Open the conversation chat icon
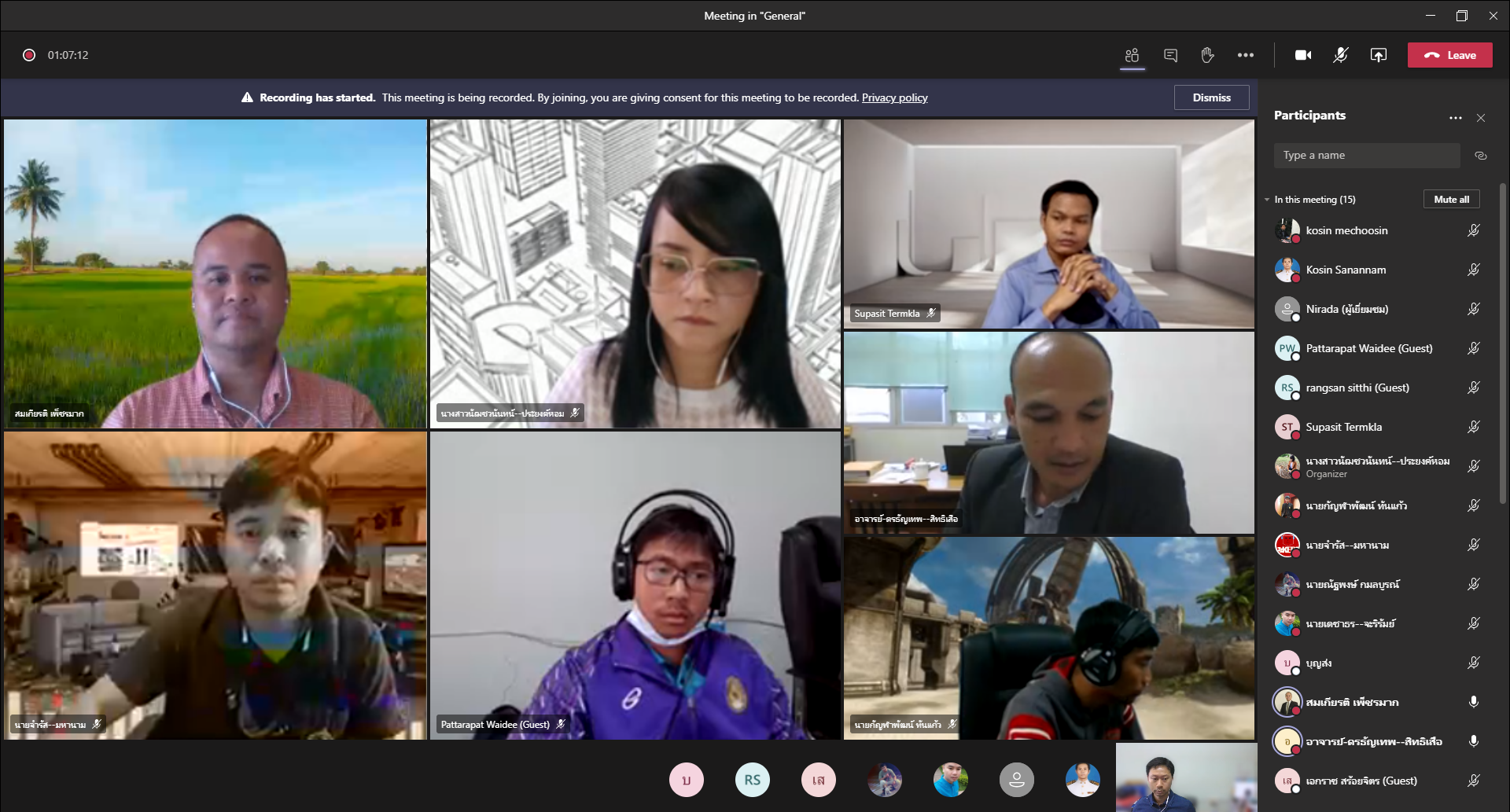The image size is (1510, 812). (x=1170, y=55)
